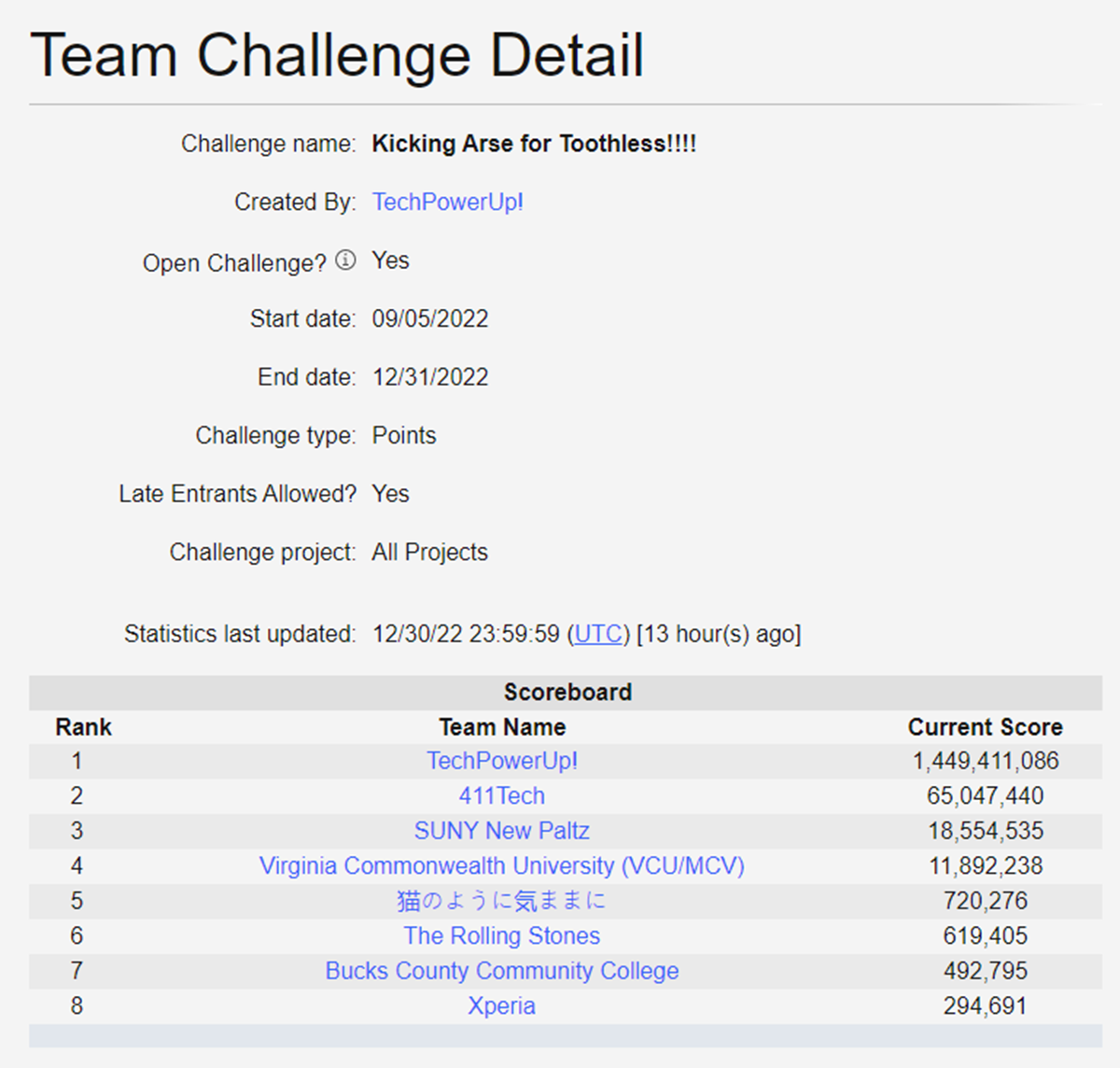Open the SUNY New Paltz team link
Screen dimensions: 1120x1068
502,831
